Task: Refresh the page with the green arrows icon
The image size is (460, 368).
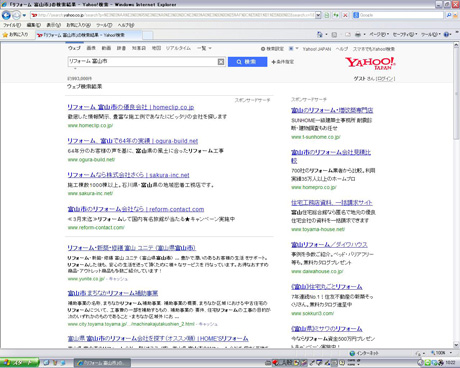Action: (336, 15)
